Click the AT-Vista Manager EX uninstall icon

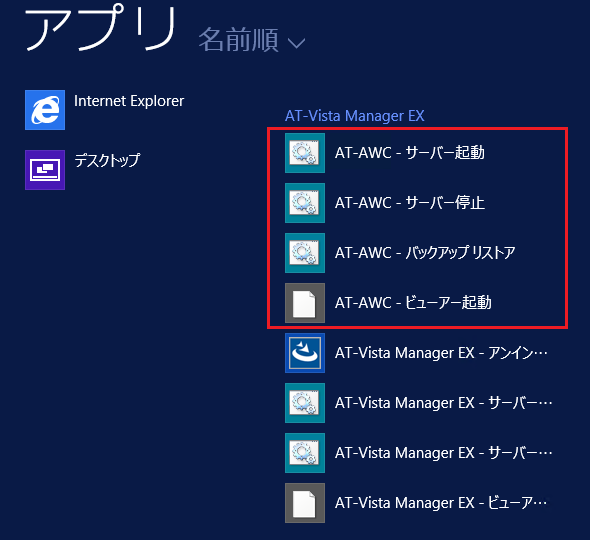click(305, 353)
